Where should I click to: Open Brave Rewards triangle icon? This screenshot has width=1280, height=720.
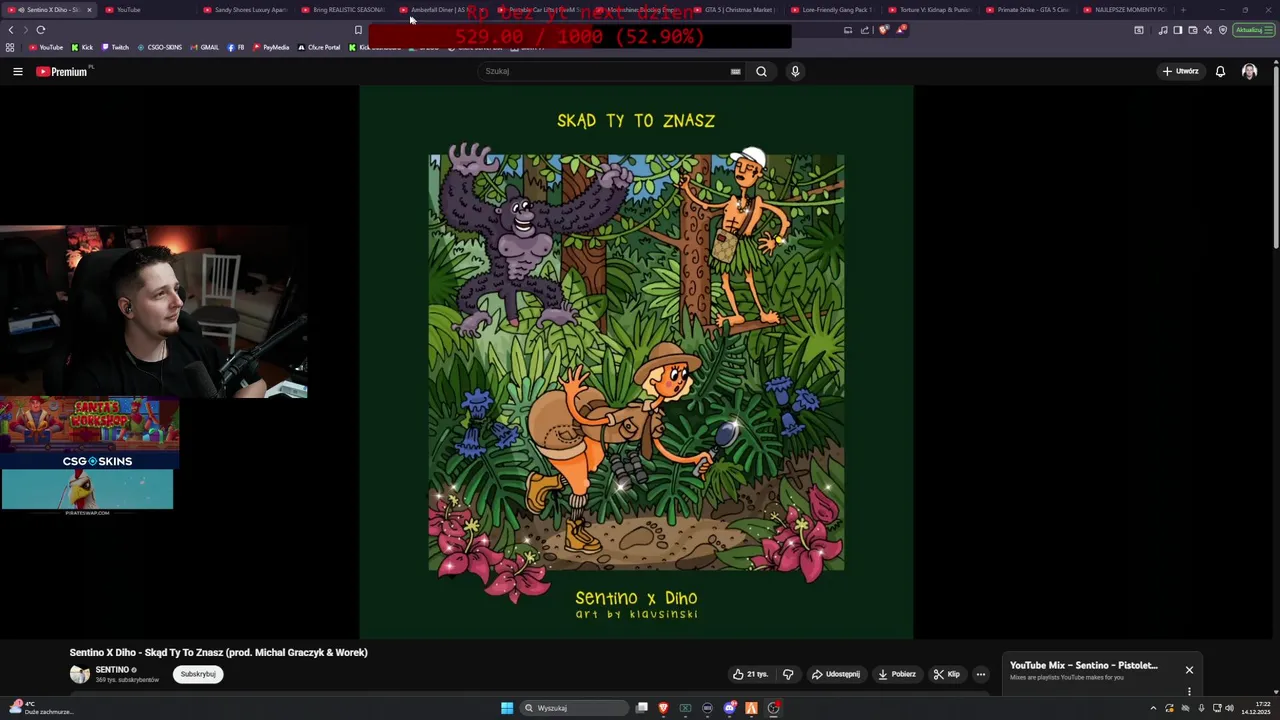(x=900, y=30)
